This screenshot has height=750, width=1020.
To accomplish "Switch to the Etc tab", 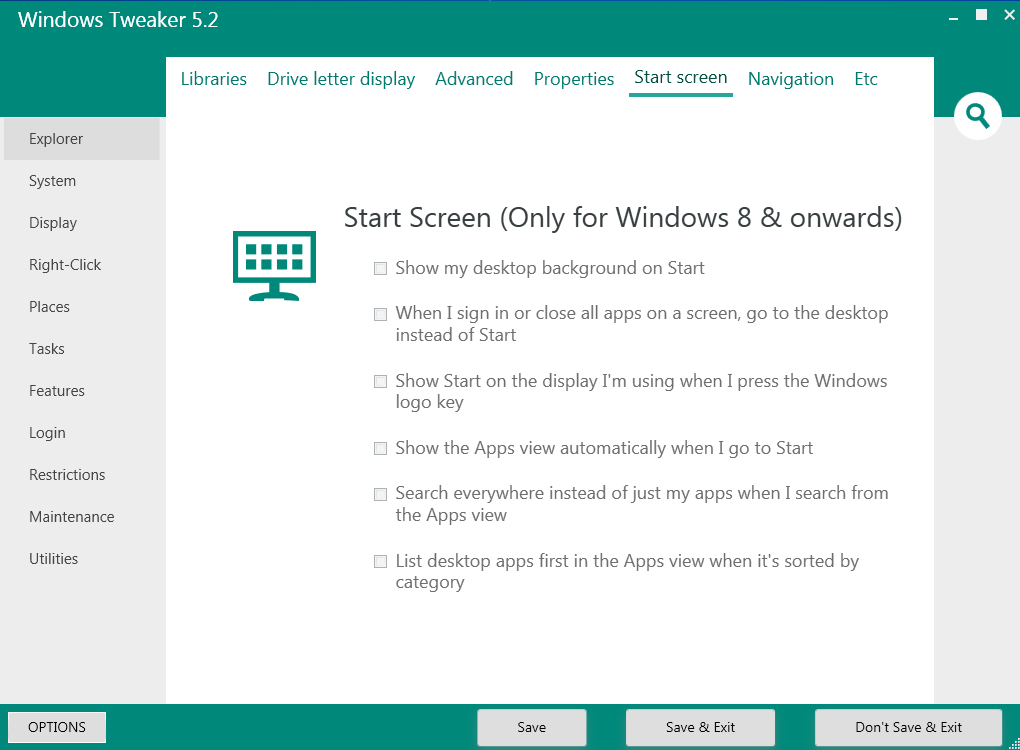I will tap(866, 79).
